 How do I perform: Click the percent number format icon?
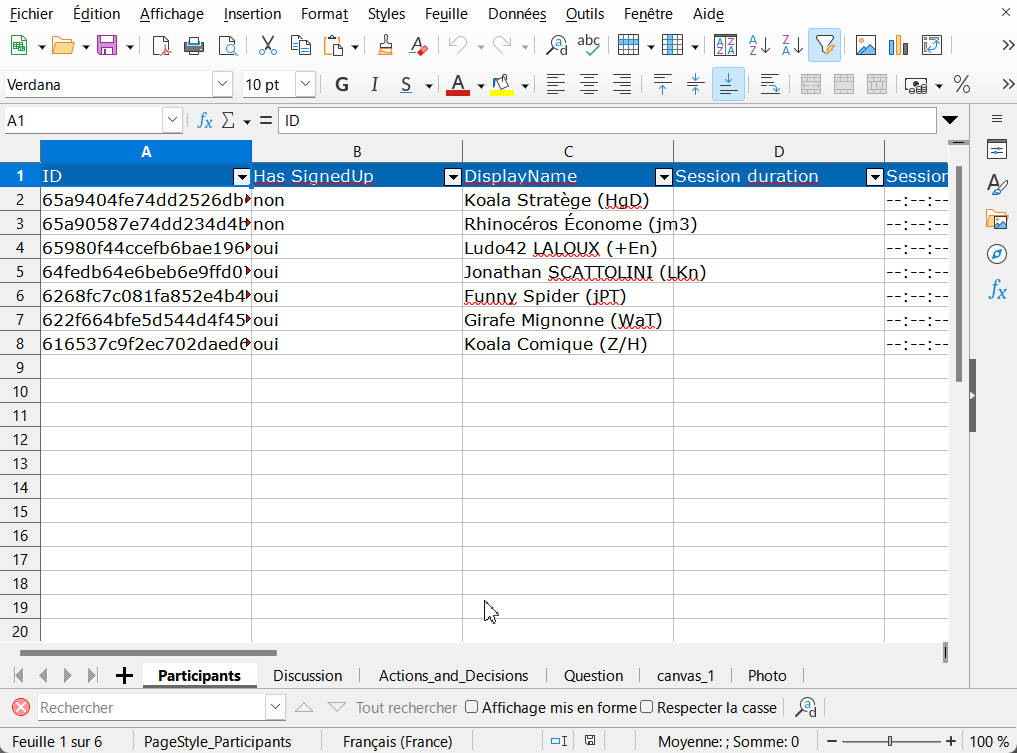point(962,84)
